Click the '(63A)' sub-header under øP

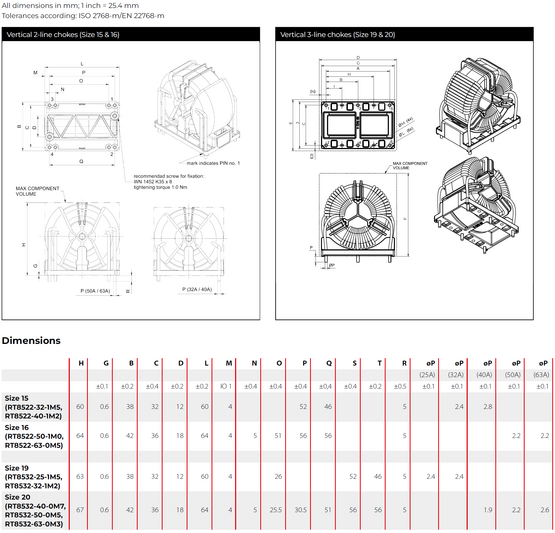coord(541,374)
